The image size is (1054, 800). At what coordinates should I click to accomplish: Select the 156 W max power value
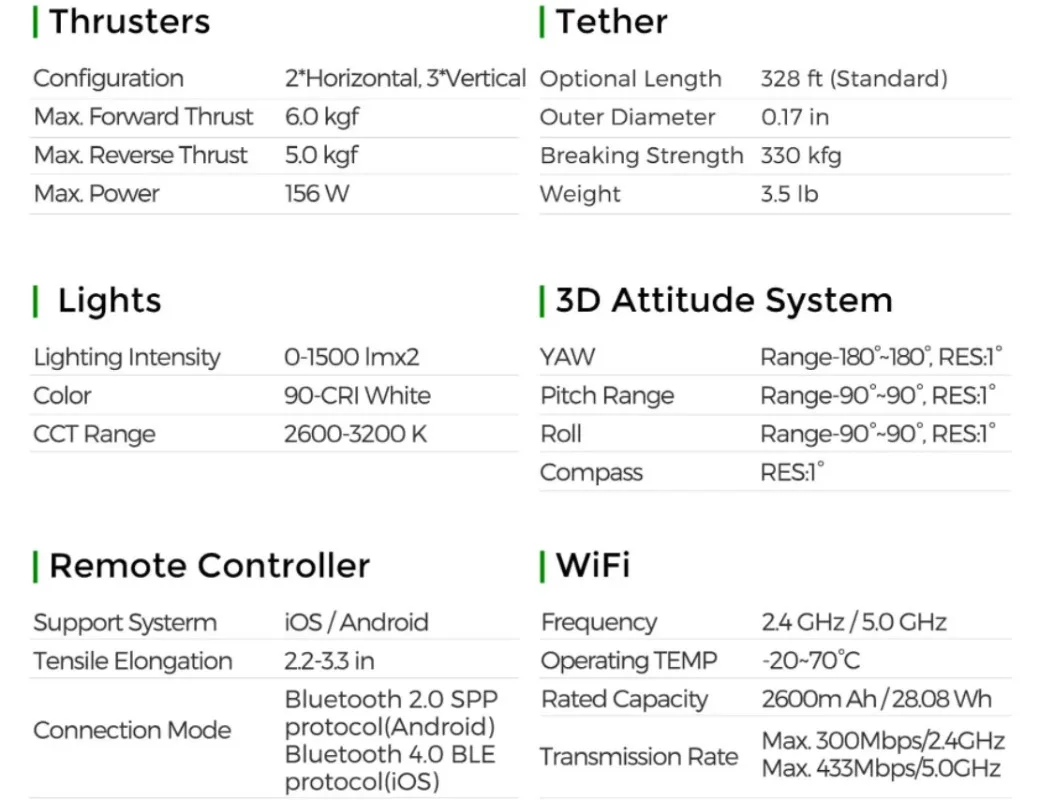[x=317, y=194]
